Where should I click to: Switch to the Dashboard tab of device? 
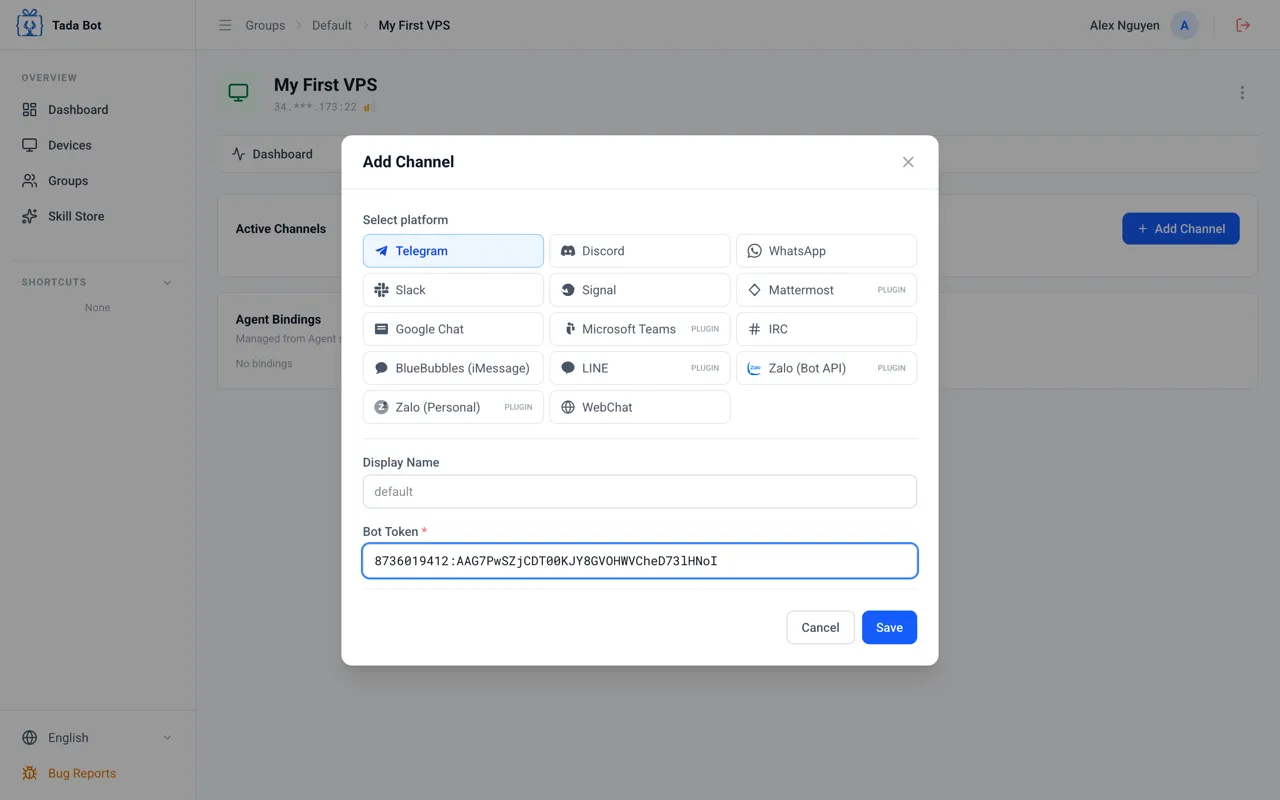click(x=272, y=154)
